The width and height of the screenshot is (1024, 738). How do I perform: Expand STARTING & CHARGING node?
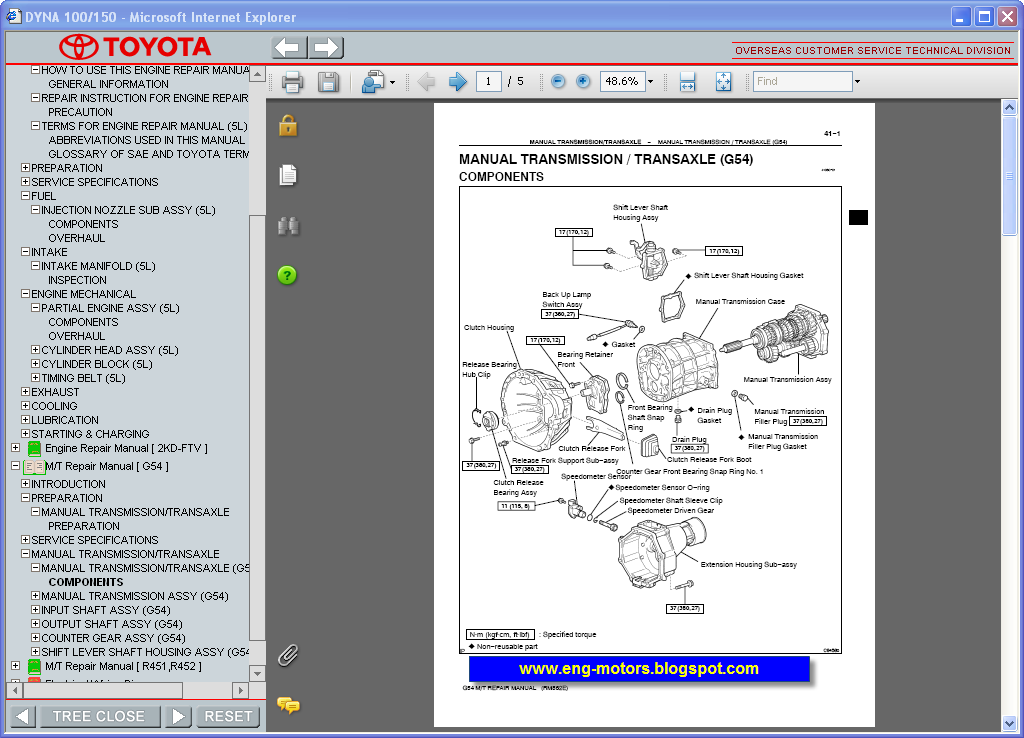click(25, 434)
